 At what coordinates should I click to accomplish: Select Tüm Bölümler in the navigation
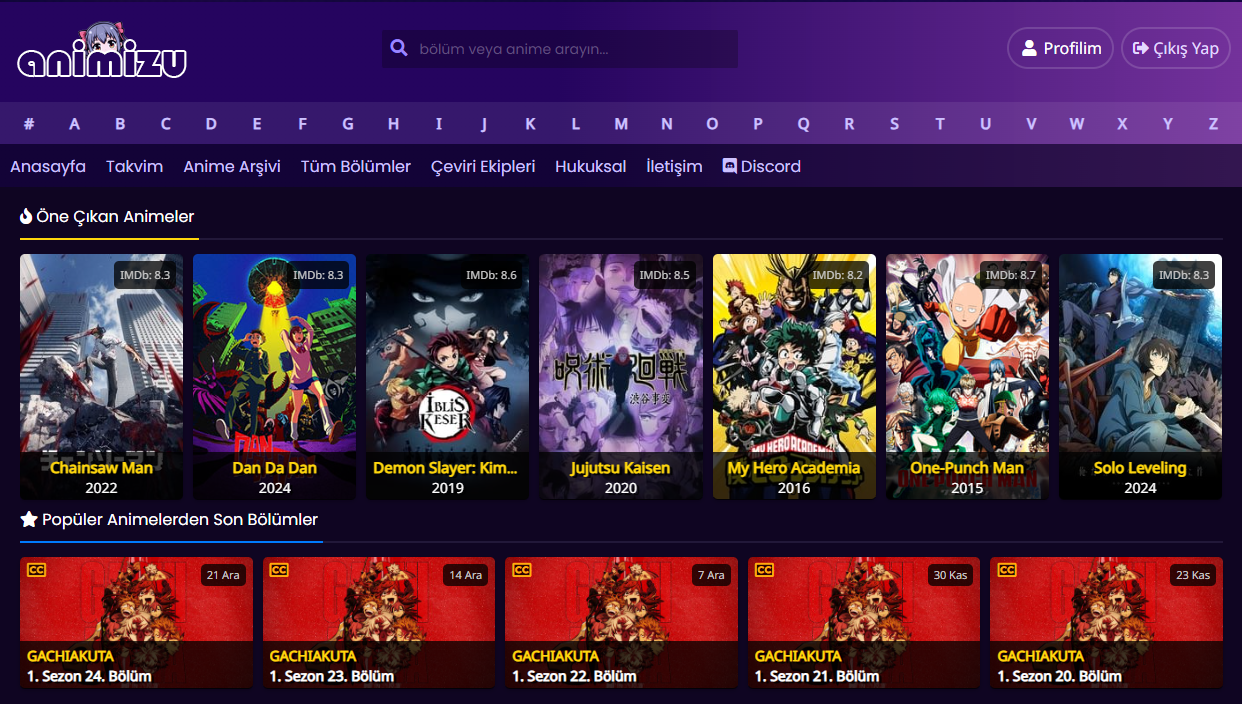tap(356, 166)
